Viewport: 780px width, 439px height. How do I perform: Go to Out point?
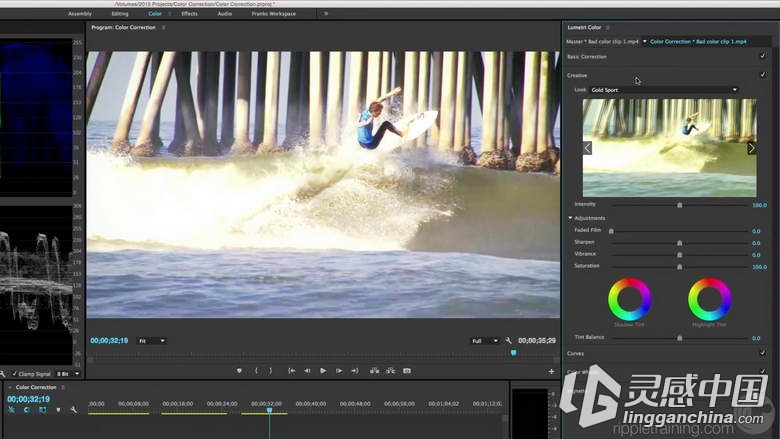[355, 371]
